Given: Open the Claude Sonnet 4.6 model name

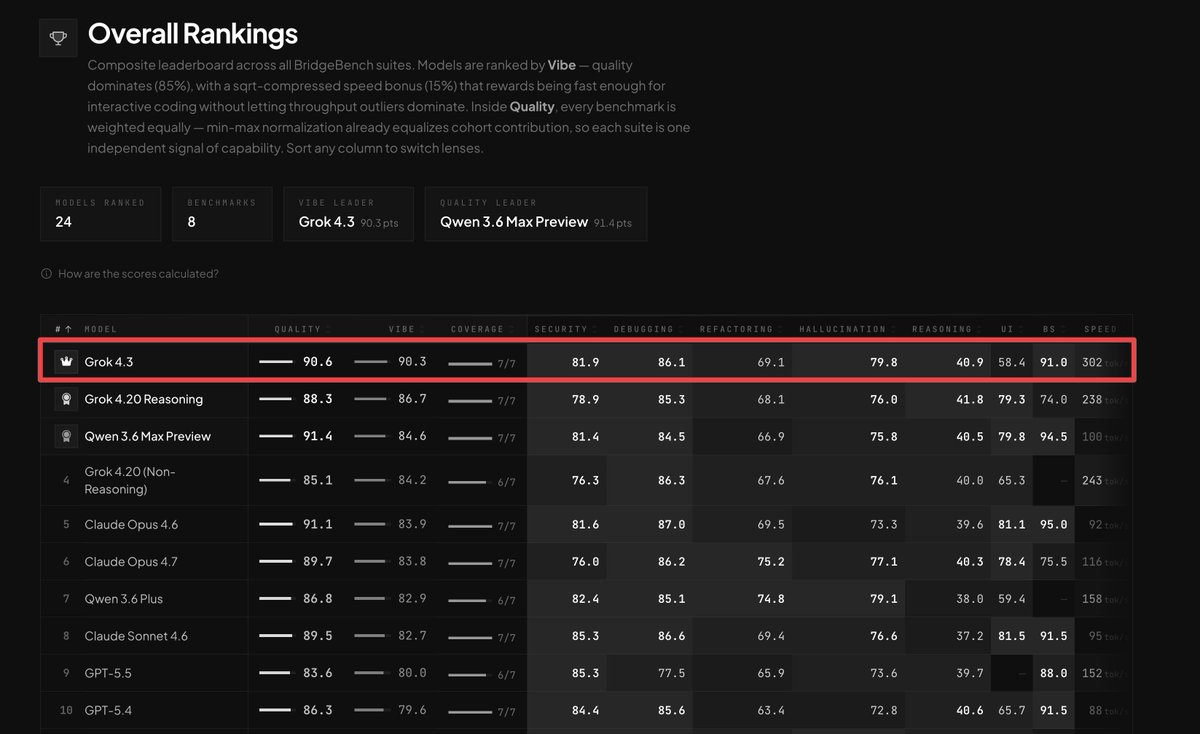Looking at the screenshot, I should pyautogui.click(x=136, y=636).
